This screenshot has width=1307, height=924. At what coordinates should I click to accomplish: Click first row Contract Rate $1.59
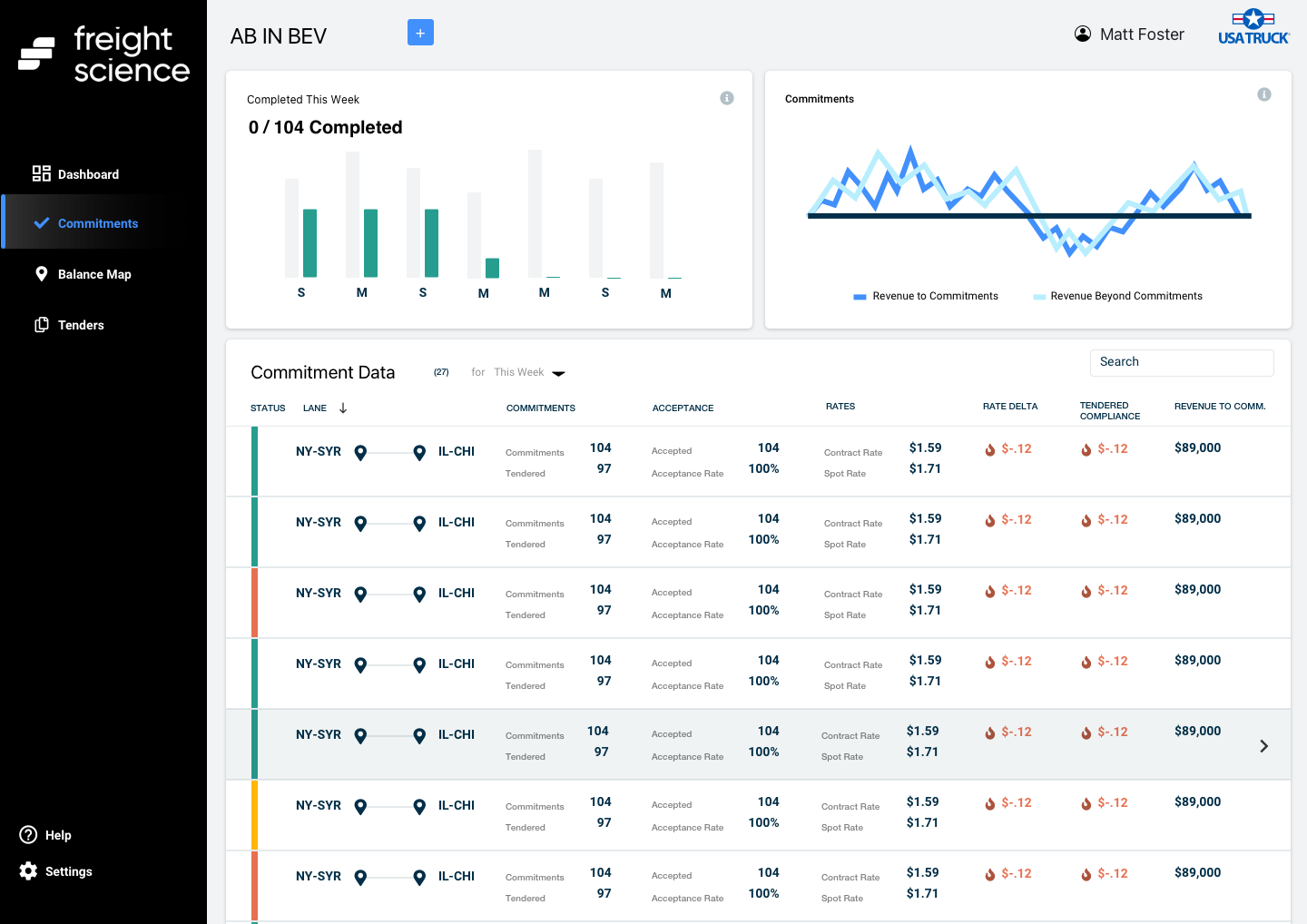[925, 447]
